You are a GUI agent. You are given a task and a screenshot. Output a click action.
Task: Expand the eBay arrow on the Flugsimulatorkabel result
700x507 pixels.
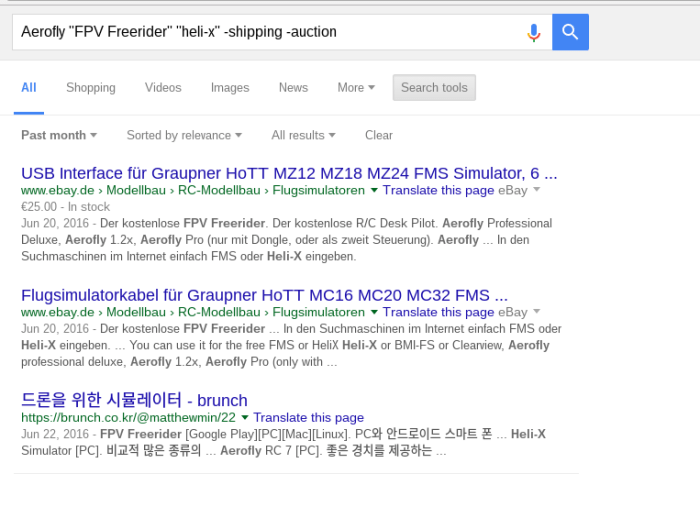[x=537, y=312]
